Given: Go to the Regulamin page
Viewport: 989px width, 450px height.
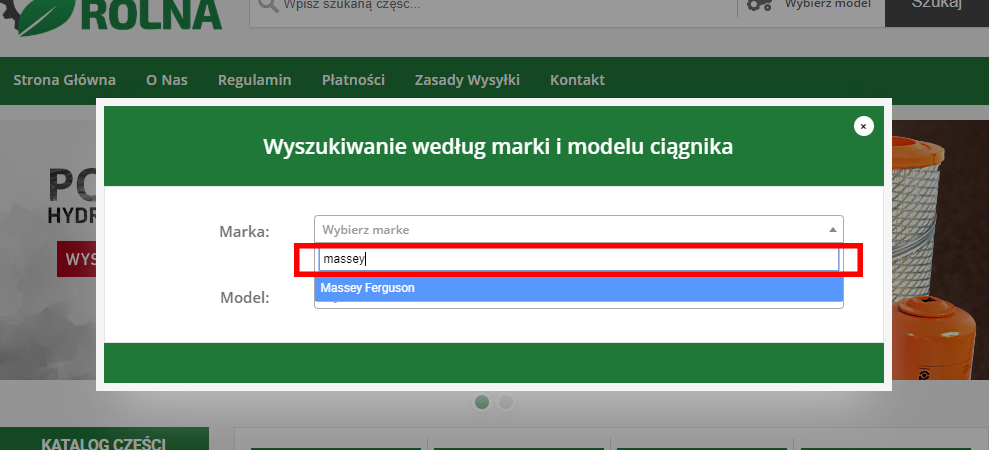Looking at the screenshot, I should click(x=254, y=80).
